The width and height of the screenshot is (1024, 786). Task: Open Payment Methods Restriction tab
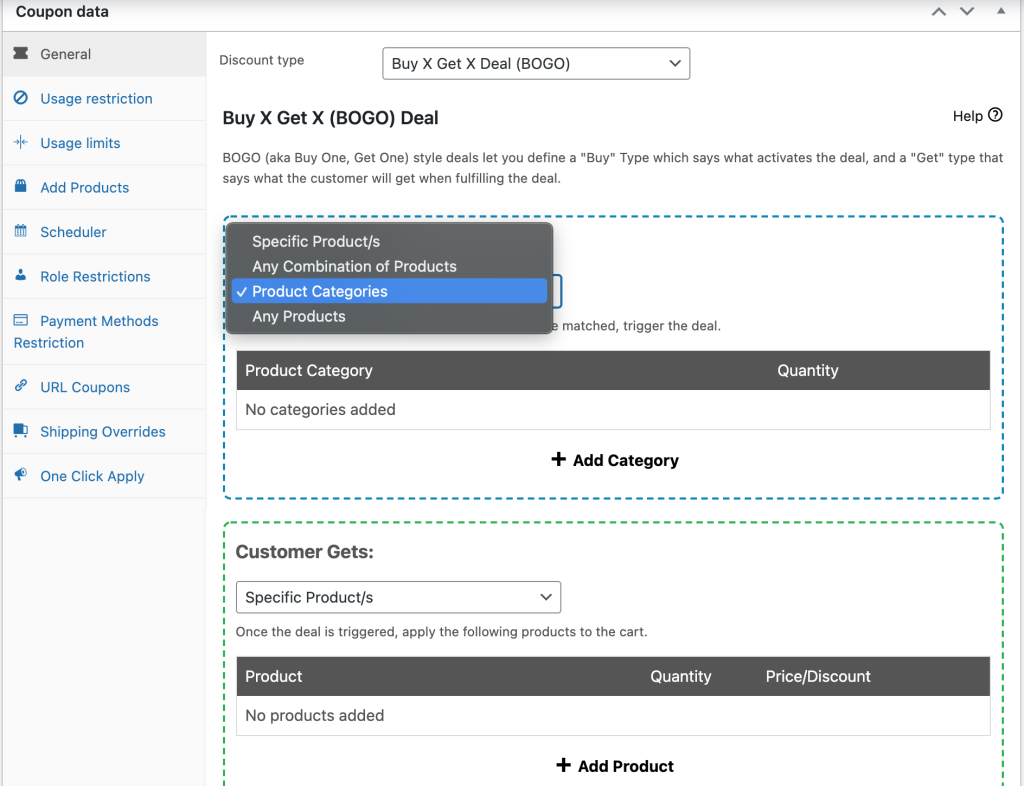click(x=104, y=332)
